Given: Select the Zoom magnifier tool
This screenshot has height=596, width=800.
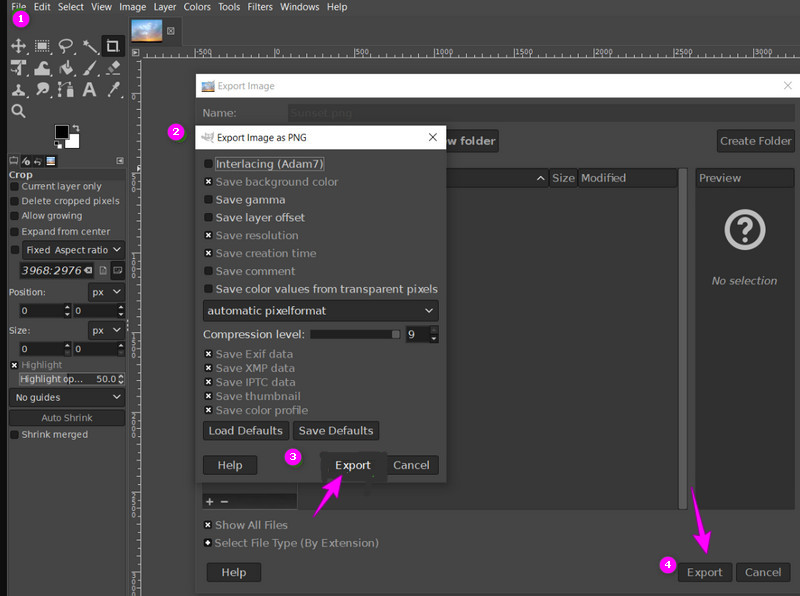Looking at the screenshot, I should [x=18, y=111].
